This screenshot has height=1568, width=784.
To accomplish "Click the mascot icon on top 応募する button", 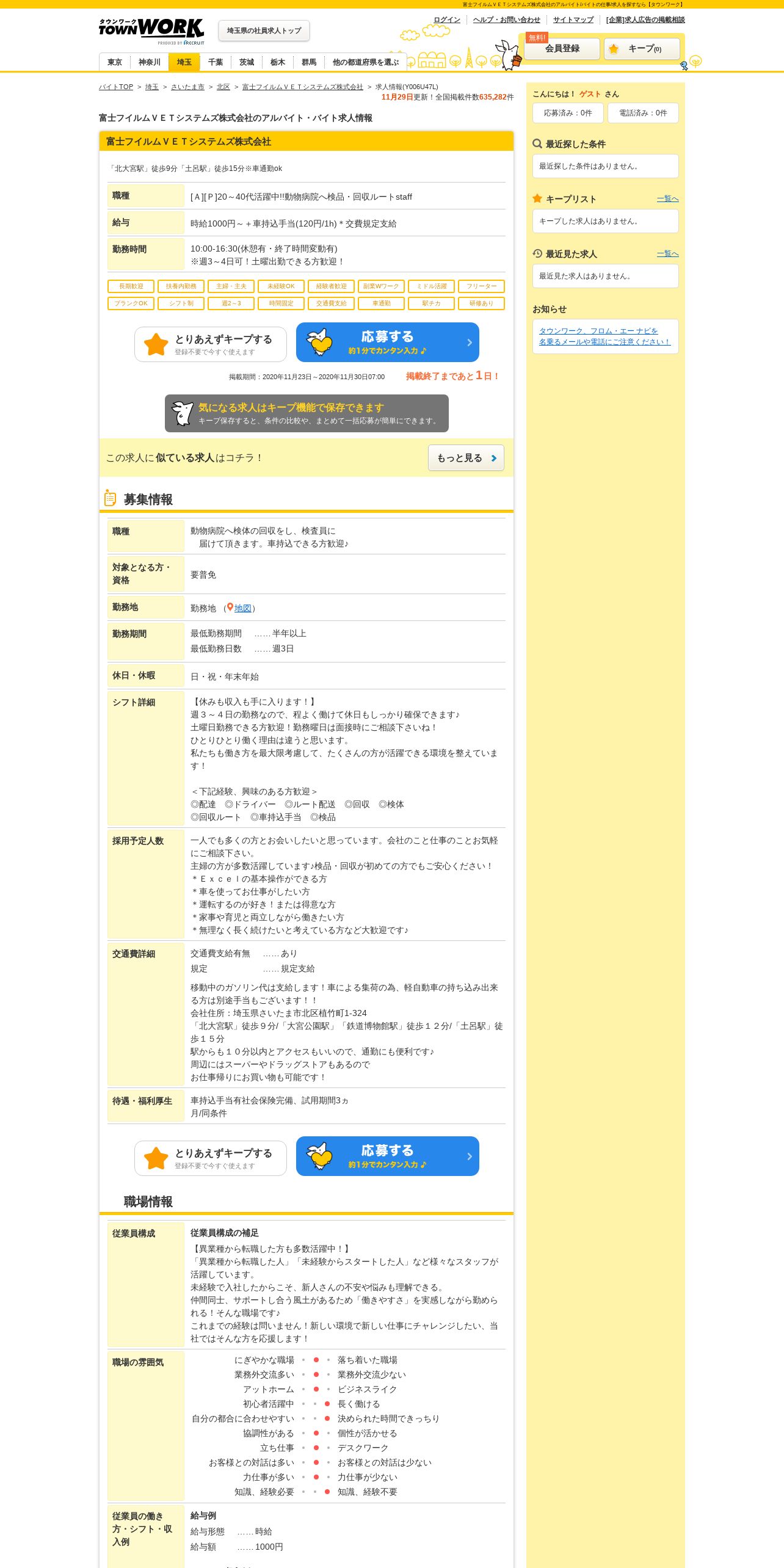I will (319, 342).
